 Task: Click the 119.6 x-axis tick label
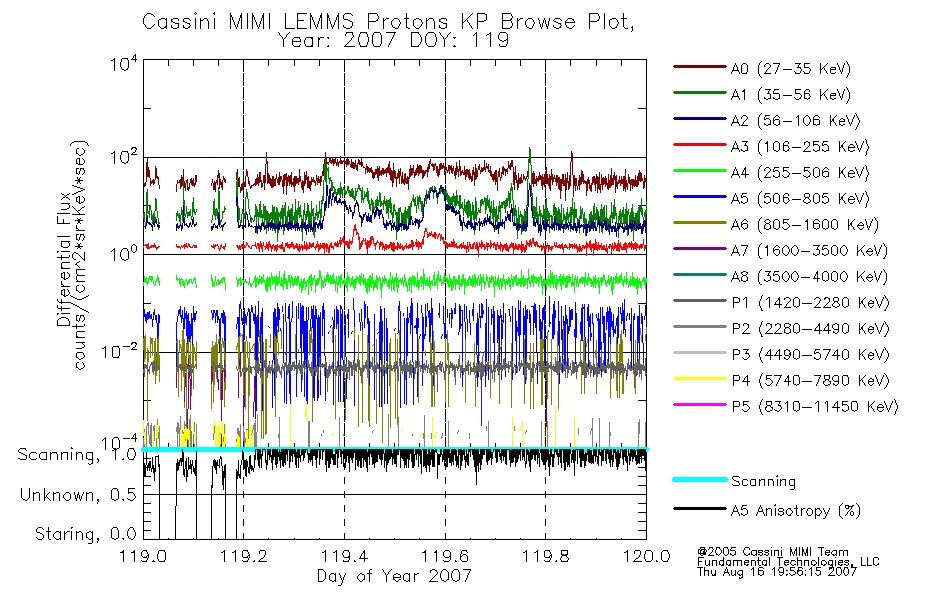(445, 556)
